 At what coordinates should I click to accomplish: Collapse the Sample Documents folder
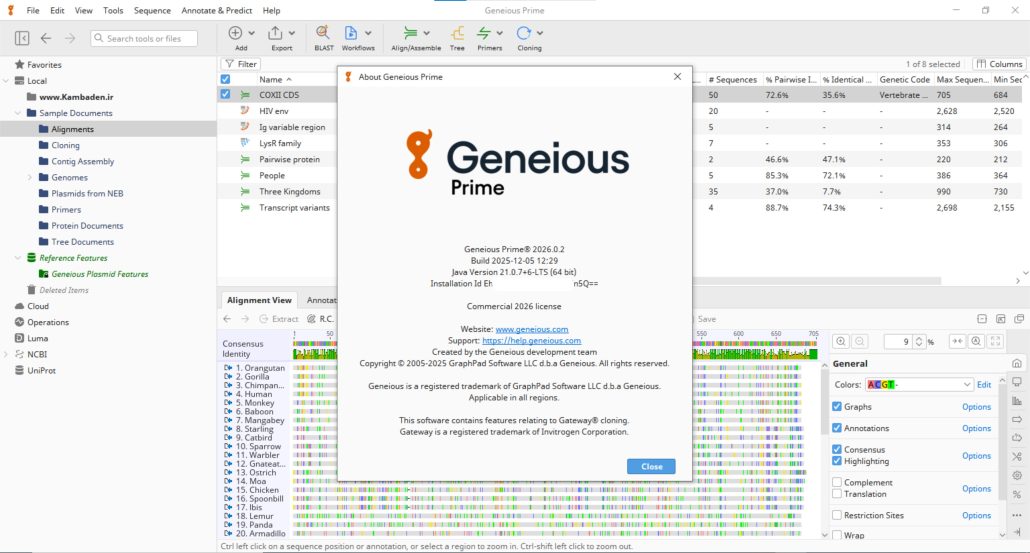point(18,113)
